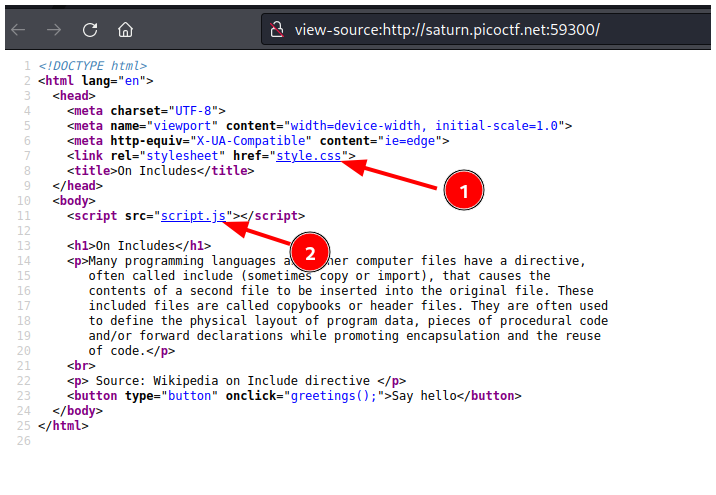Click the DOCTYPE html declaration
The height and width of the screenshot is (495, 716).
(x=92, y=66)
